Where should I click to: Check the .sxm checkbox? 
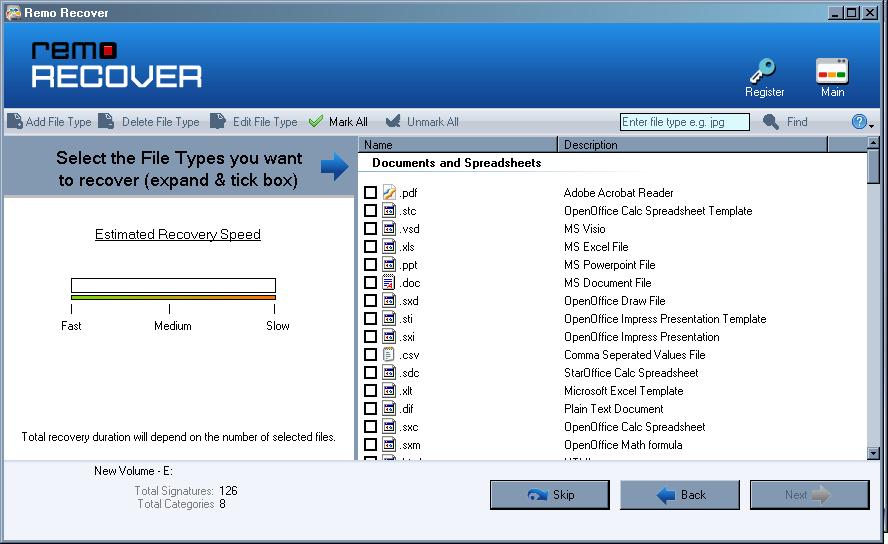coord(370,445)
